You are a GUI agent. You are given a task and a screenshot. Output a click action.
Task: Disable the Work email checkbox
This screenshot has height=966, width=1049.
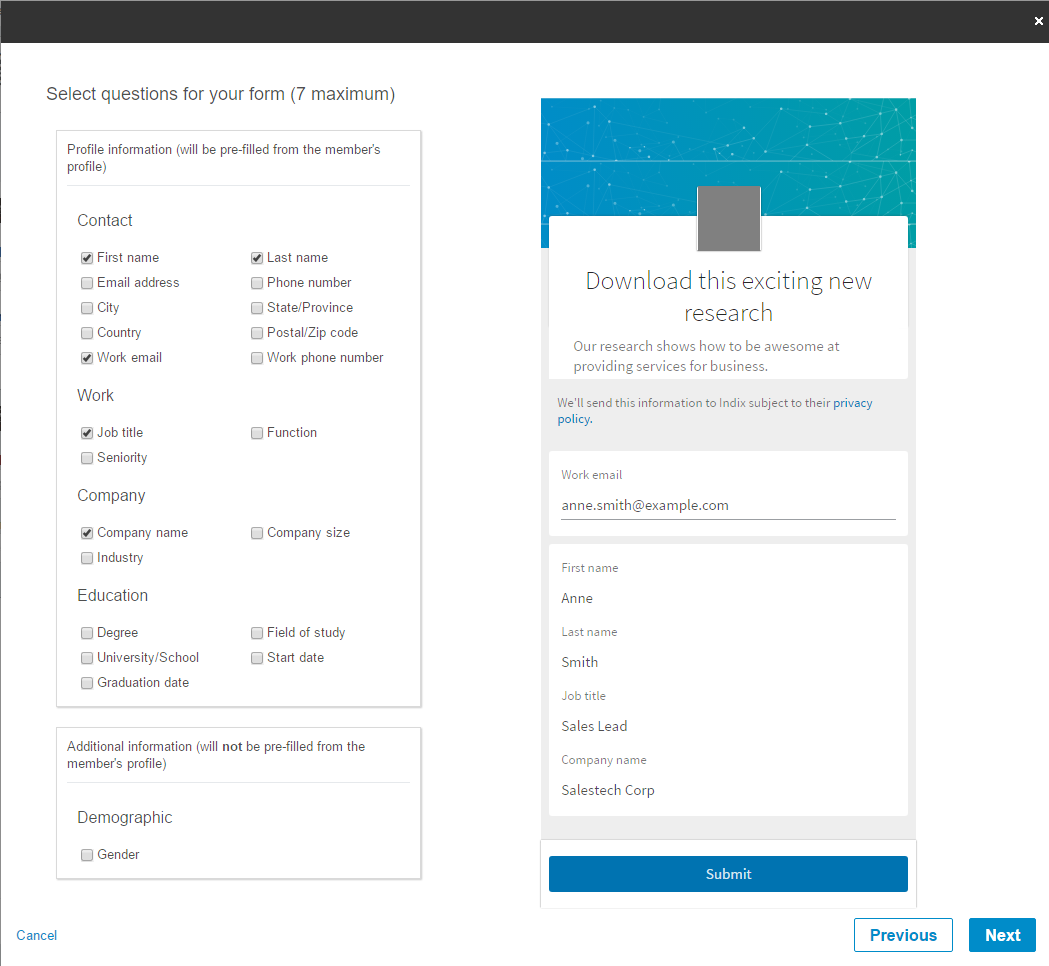[x=88, y=358]
